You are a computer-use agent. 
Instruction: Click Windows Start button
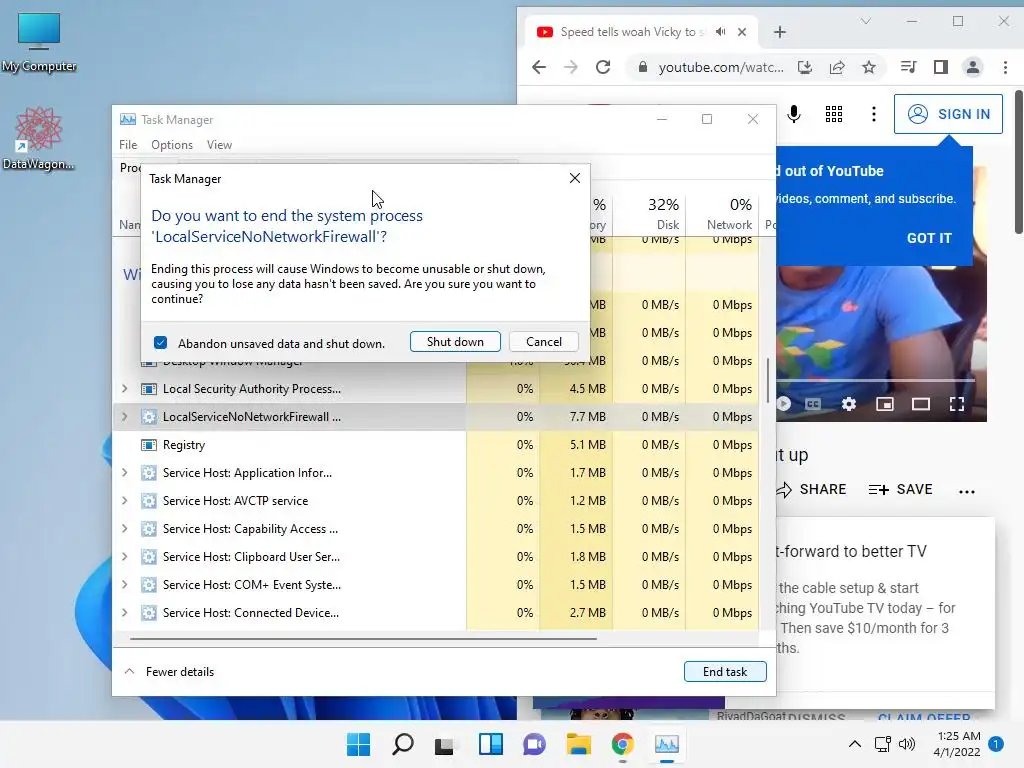[x=359, y=744]
